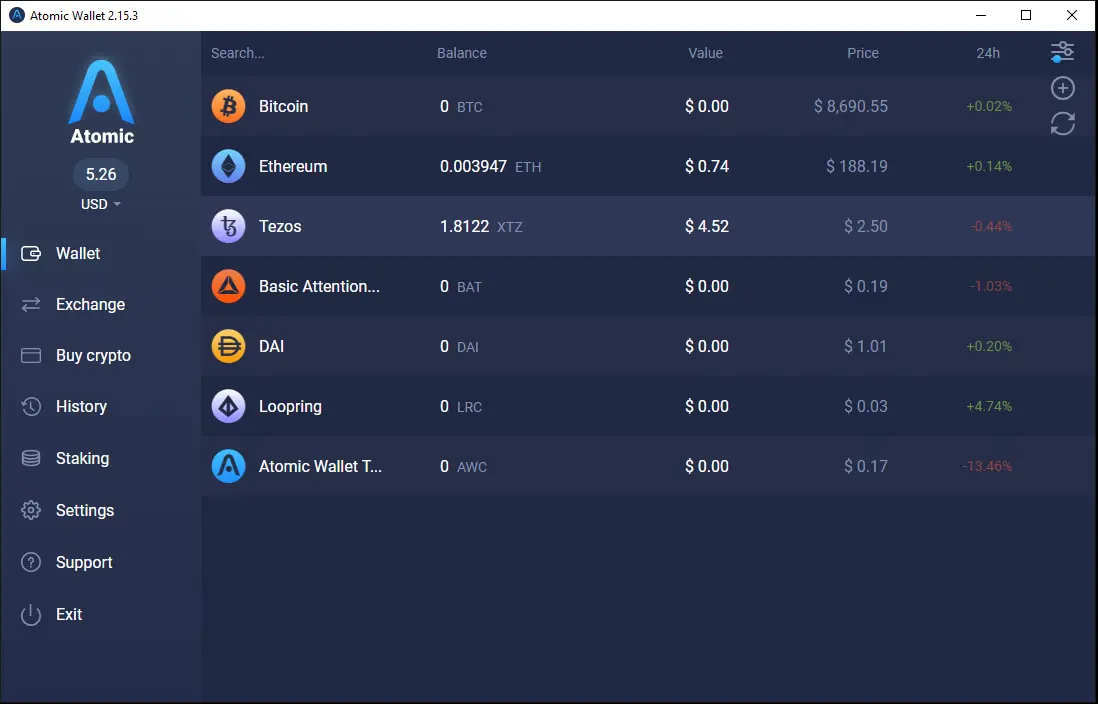Click the 1.8122 XTZ balance
1098x704 pixels.
click(481, 226)
